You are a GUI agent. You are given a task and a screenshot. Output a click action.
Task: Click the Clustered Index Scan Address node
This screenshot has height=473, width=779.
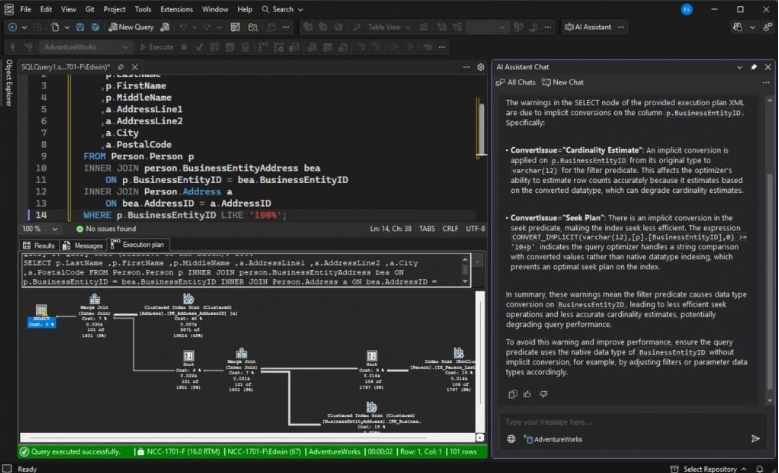188,315
